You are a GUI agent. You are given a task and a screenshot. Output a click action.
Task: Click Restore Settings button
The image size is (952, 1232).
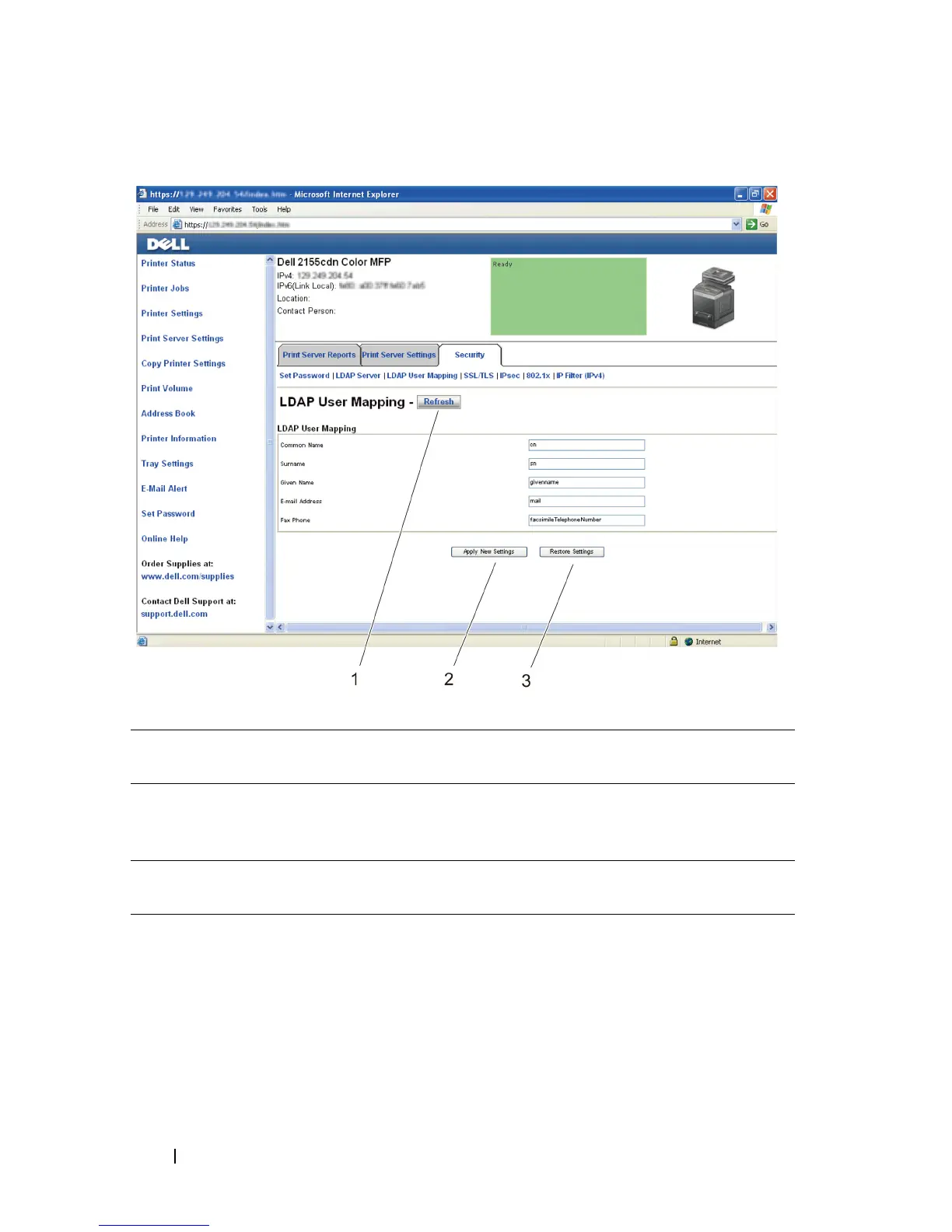pos(572,551)
